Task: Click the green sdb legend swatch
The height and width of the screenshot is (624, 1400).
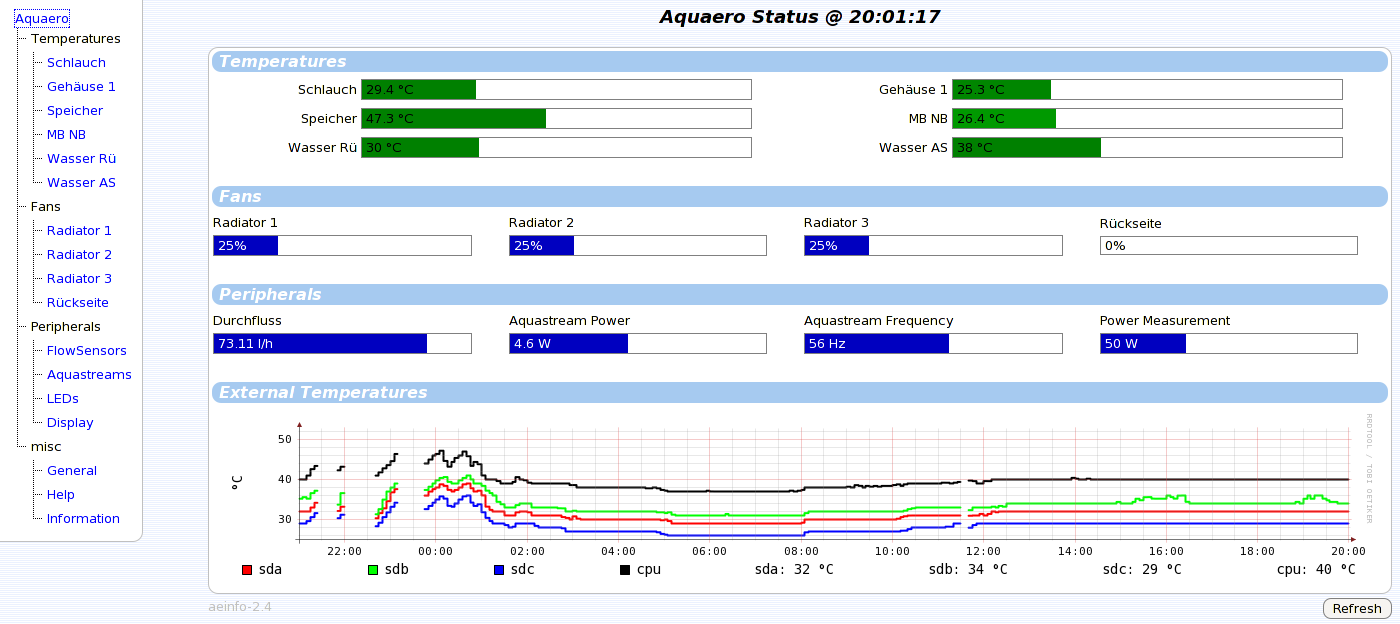Action: (x=373, y=570)
